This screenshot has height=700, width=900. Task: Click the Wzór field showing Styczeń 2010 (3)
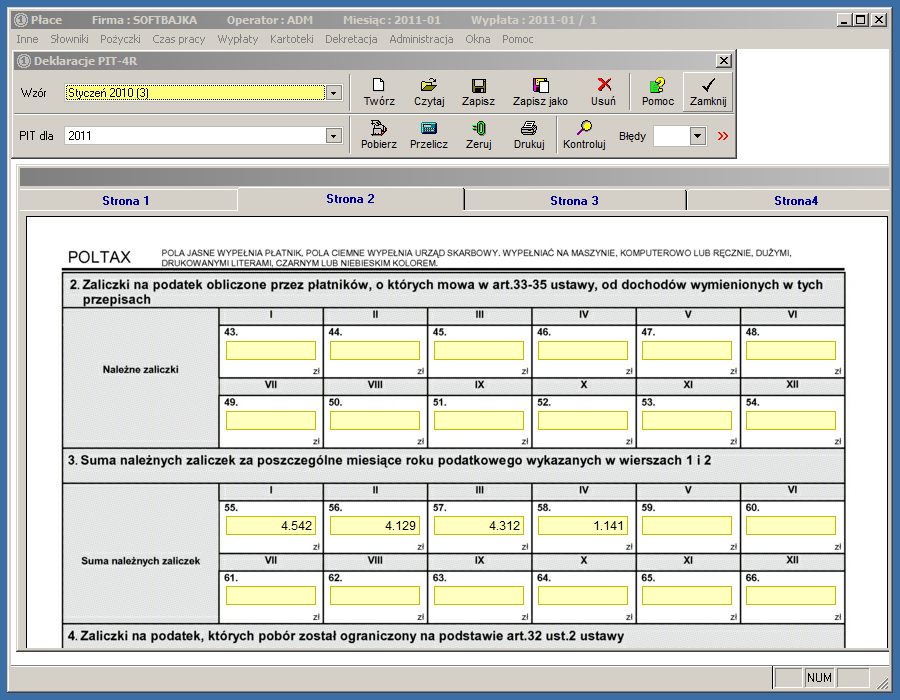(x=195, y=92)
